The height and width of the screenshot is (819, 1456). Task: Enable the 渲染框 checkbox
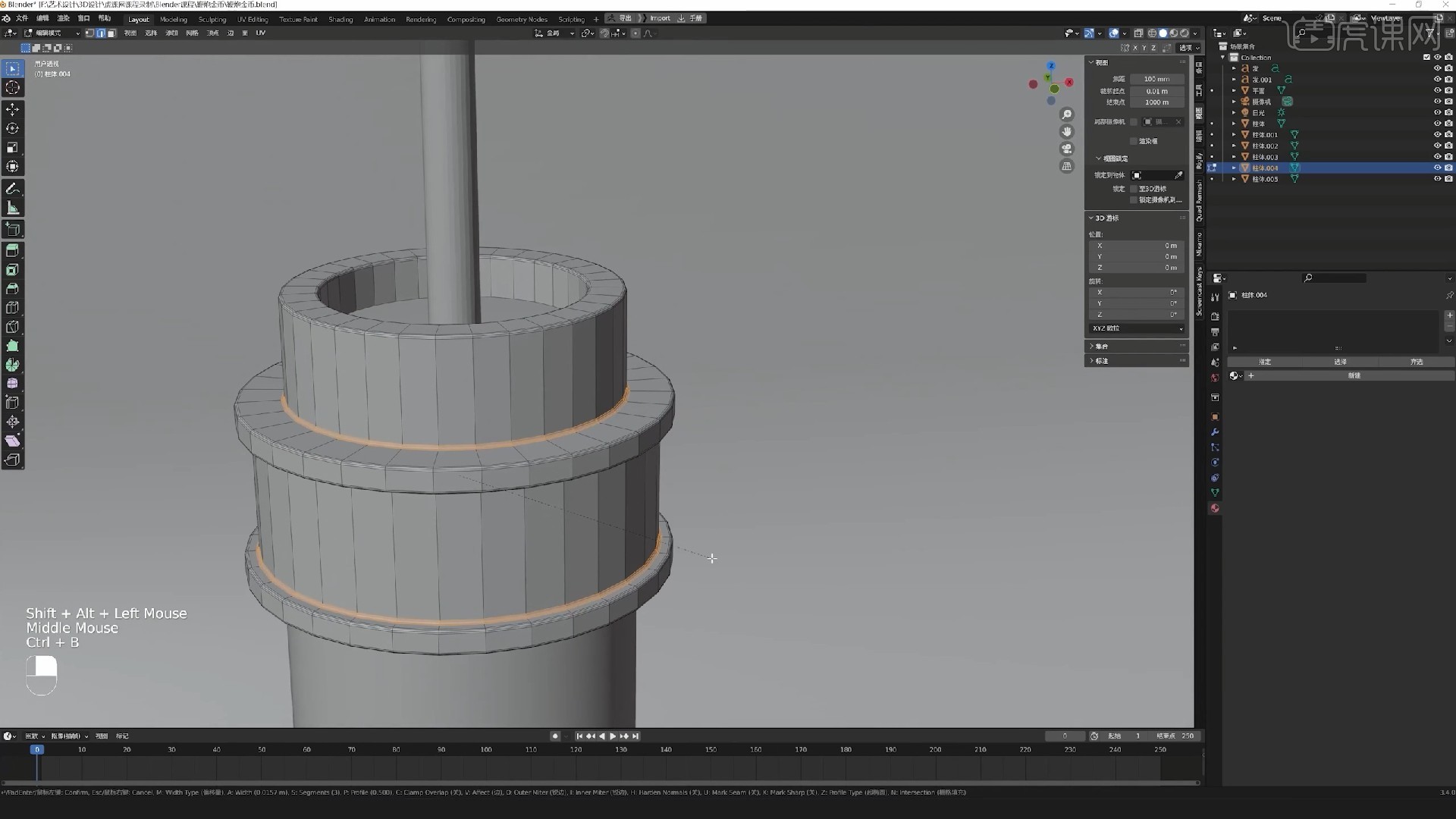[x=1134, y=141]
